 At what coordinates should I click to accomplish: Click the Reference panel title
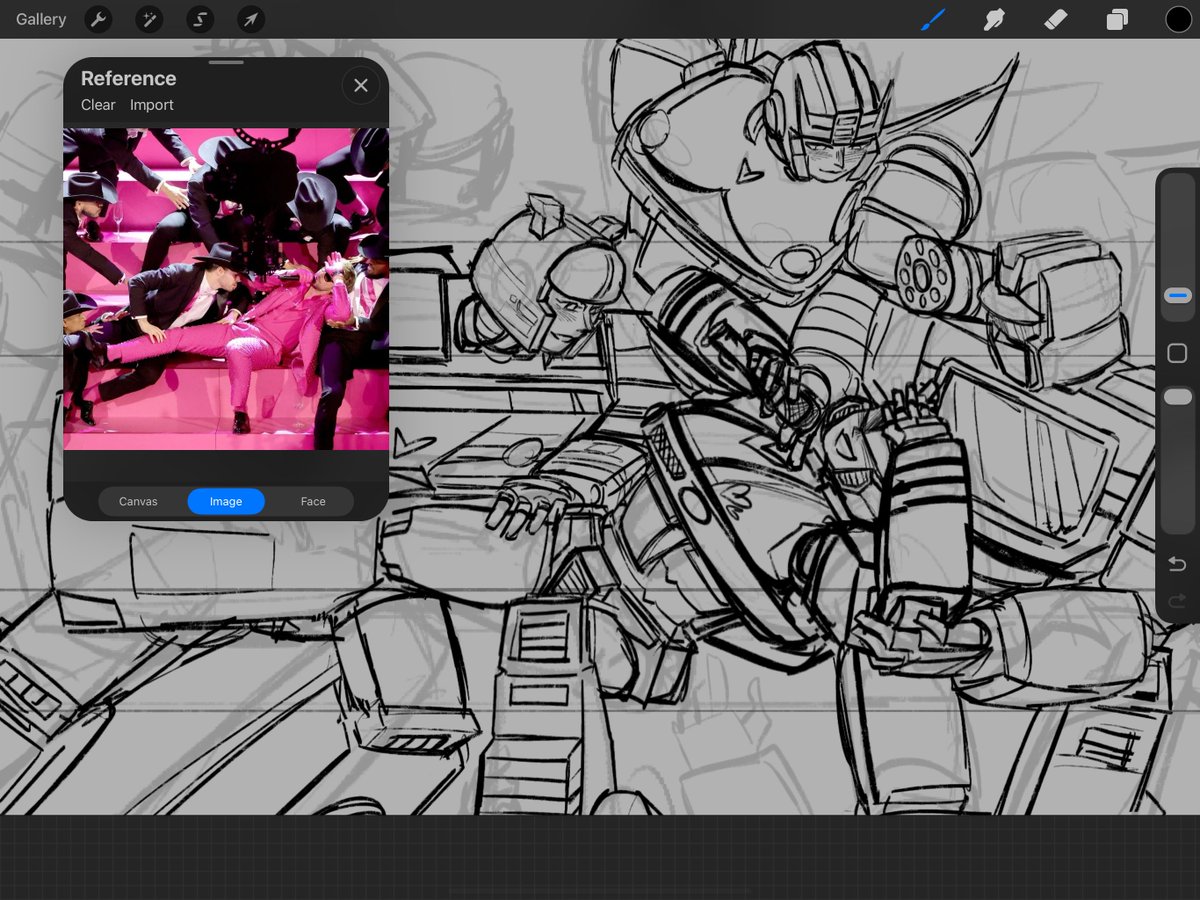coord(128,78)
